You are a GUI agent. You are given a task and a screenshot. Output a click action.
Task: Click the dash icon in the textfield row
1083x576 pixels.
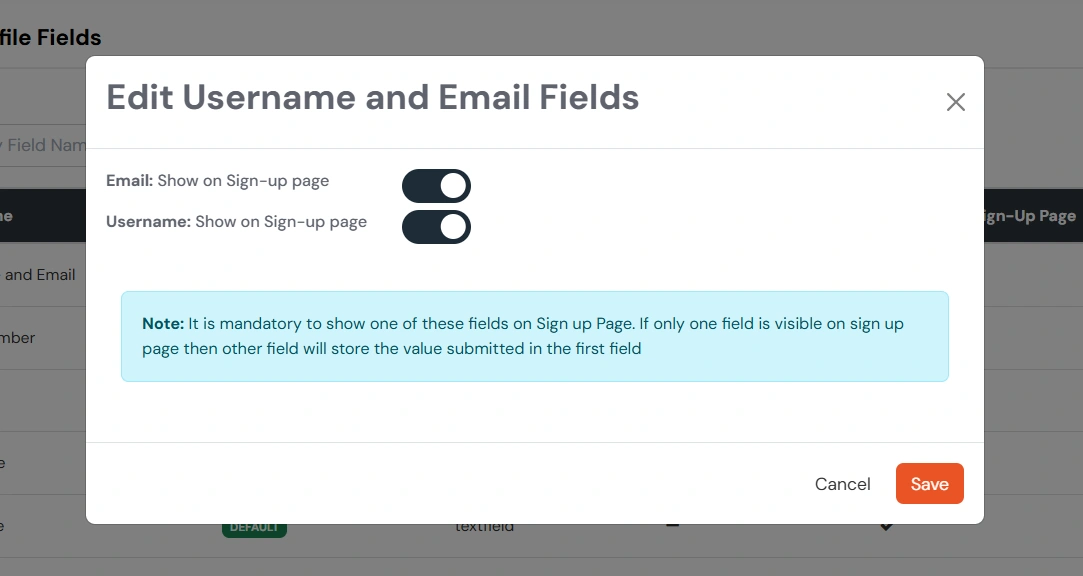pos(671,524)
